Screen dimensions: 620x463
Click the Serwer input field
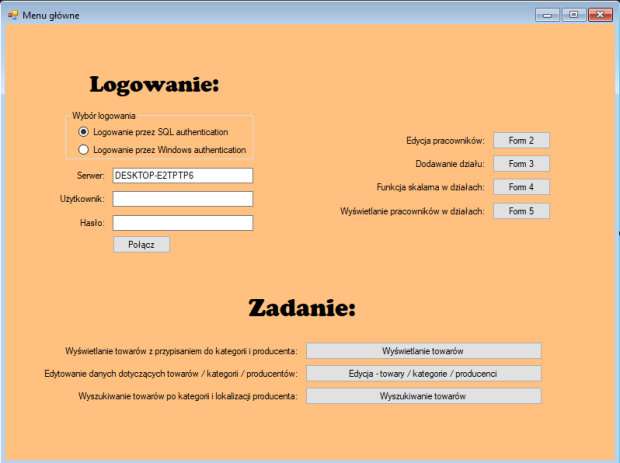click(x=183, y=176)
